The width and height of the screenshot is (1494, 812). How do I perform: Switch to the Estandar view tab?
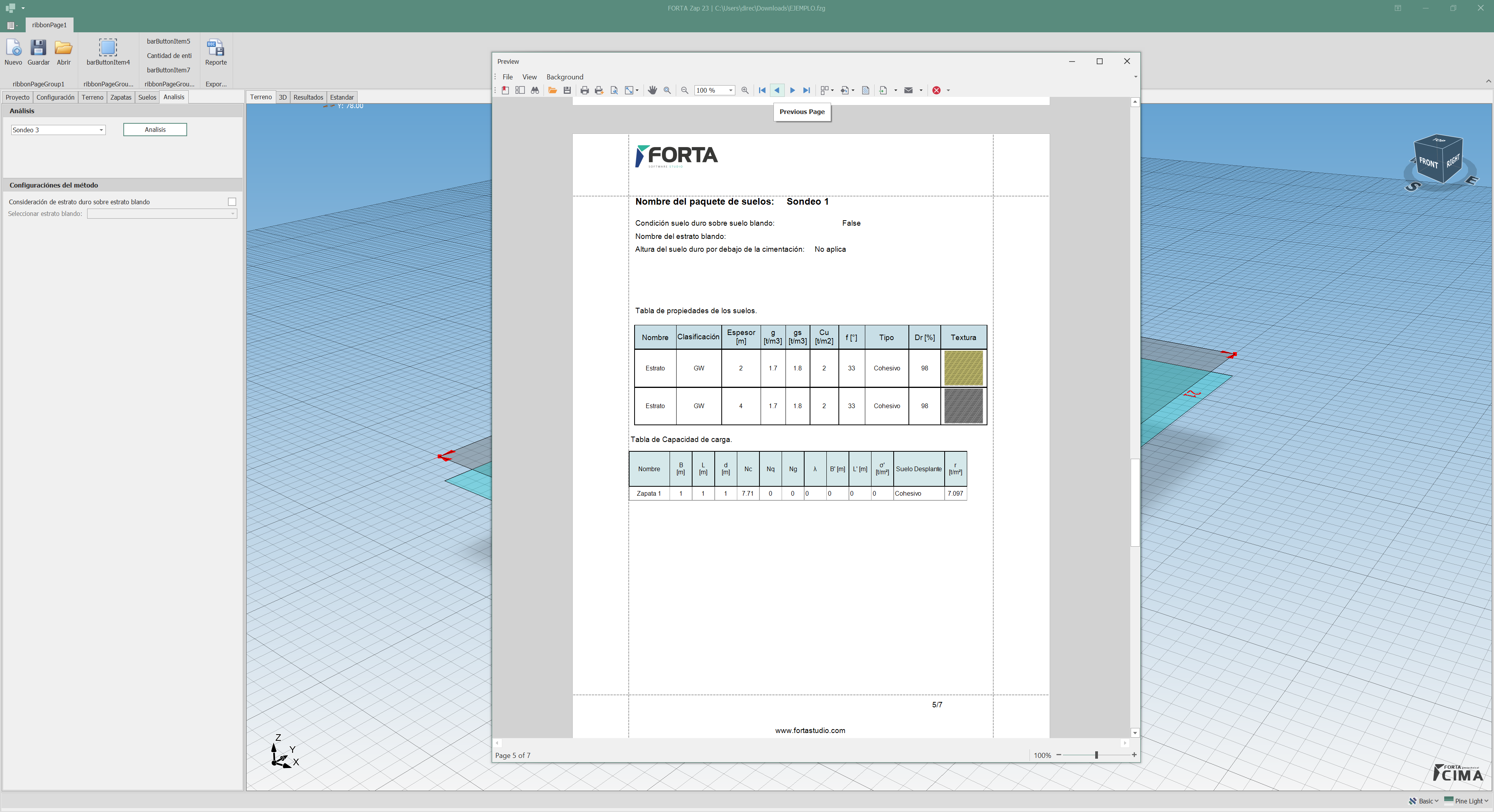(x=342, y=97)
